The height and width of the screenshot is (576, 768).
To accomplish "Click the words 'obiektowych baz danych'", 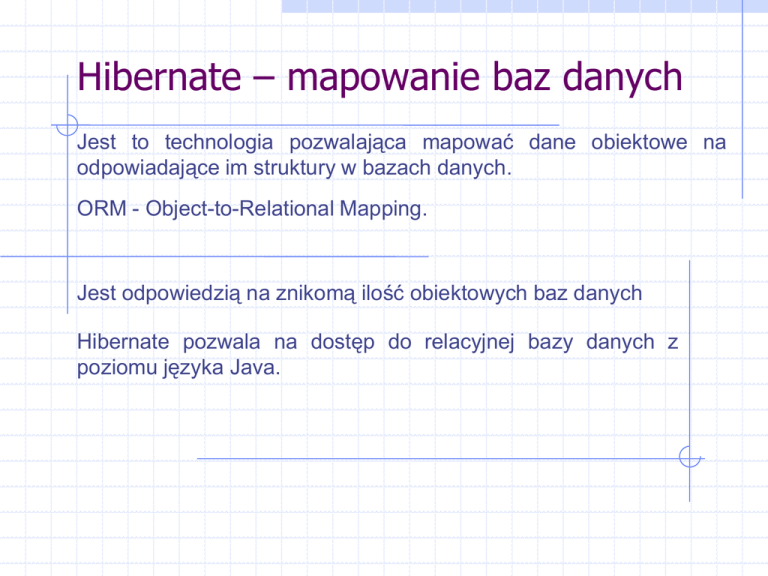I will tap(526, 293).
